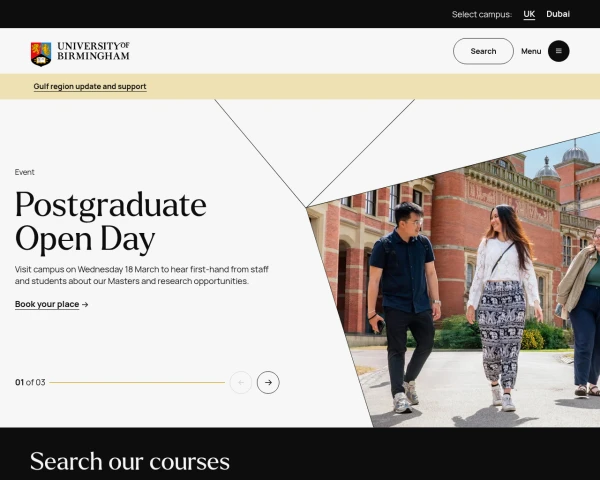Go to next carousel slide arrow

[268, 382]
